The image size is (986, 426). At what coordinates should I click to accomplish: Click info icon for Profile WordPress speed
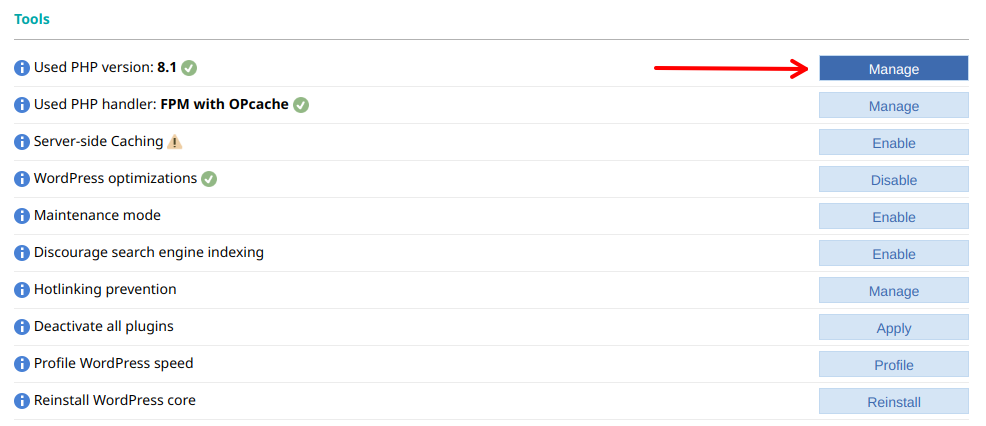(22, 364)
